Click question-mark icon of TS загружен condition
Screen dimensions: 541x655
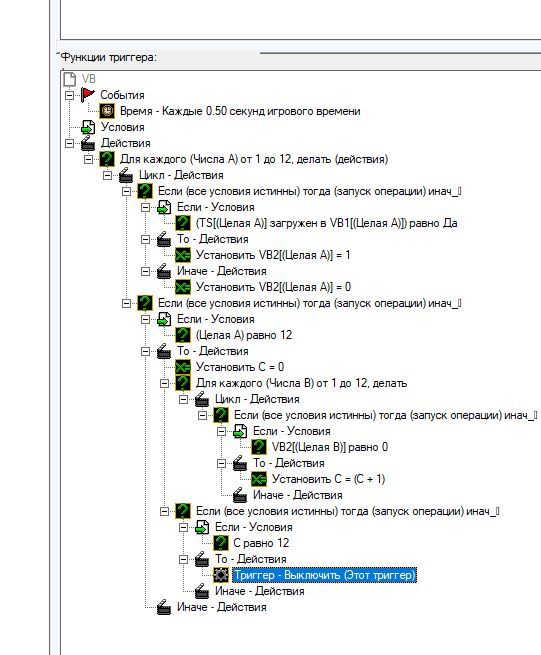coord(183,223)
